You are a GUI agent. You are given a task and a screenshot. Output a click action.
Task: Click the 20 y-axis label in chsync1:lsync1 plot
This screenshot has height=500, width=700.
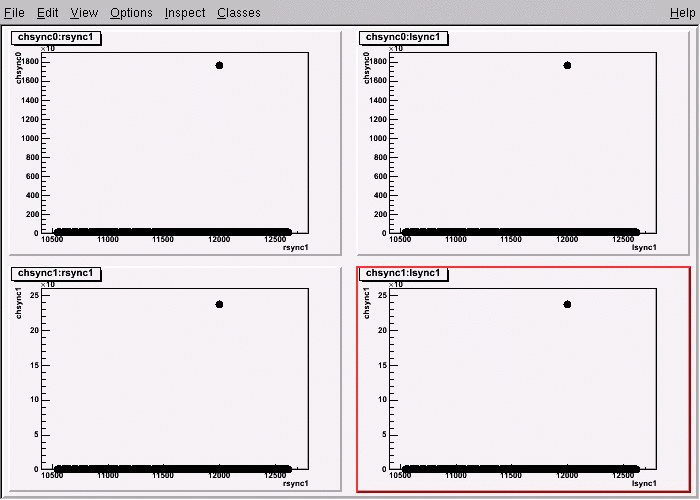pyautogui.click(x=382, y=330)
